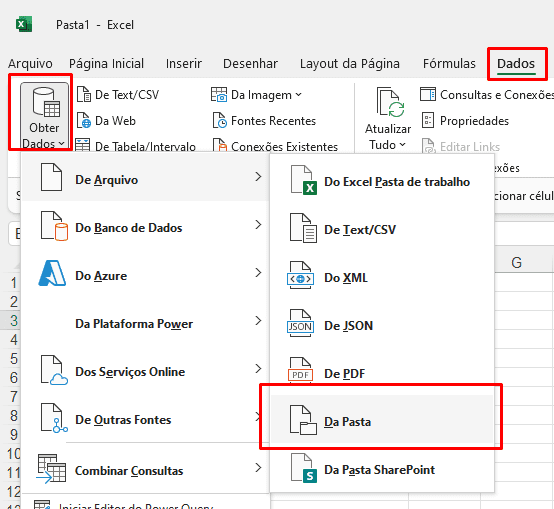Open the Combinar Consultas submenu

145,468
